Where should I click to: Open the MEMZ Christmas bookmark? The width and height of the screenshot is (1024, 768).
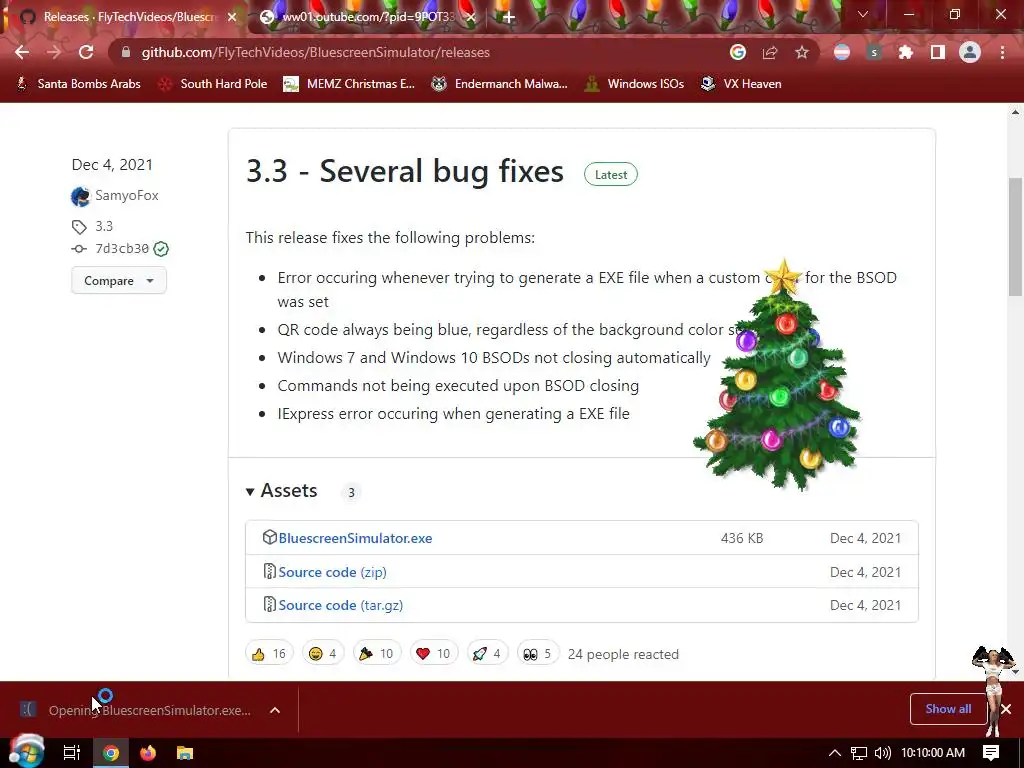tap(349, 84)
